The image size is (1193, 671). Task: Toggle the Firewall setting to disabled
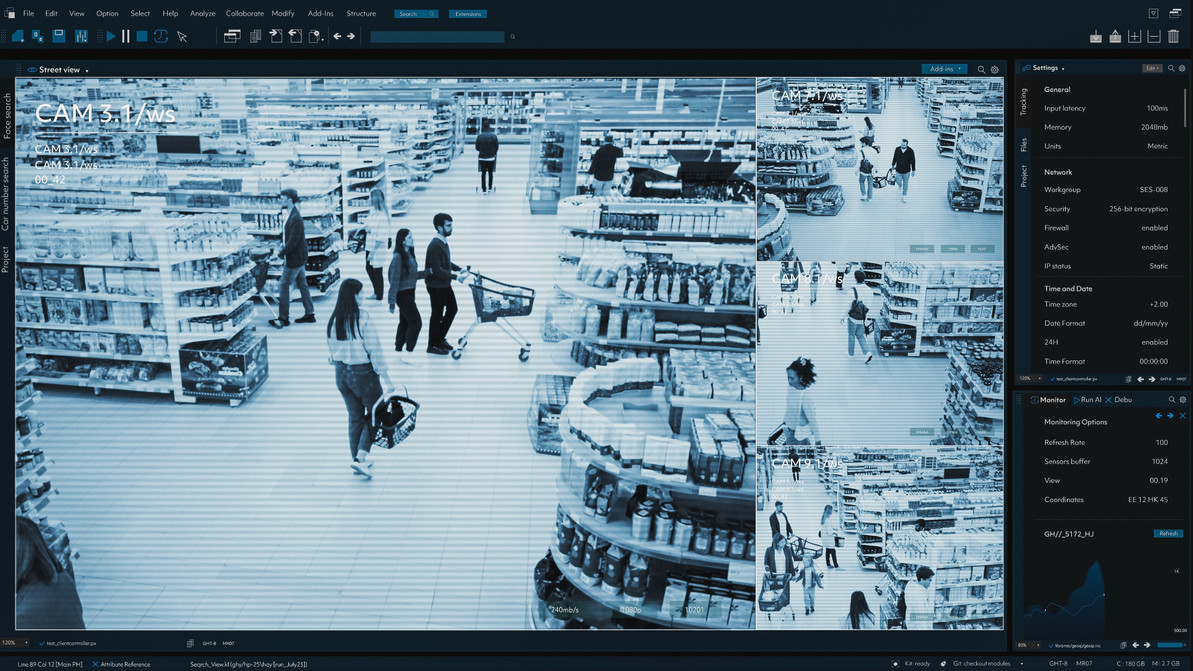(x=1157, y=227)
